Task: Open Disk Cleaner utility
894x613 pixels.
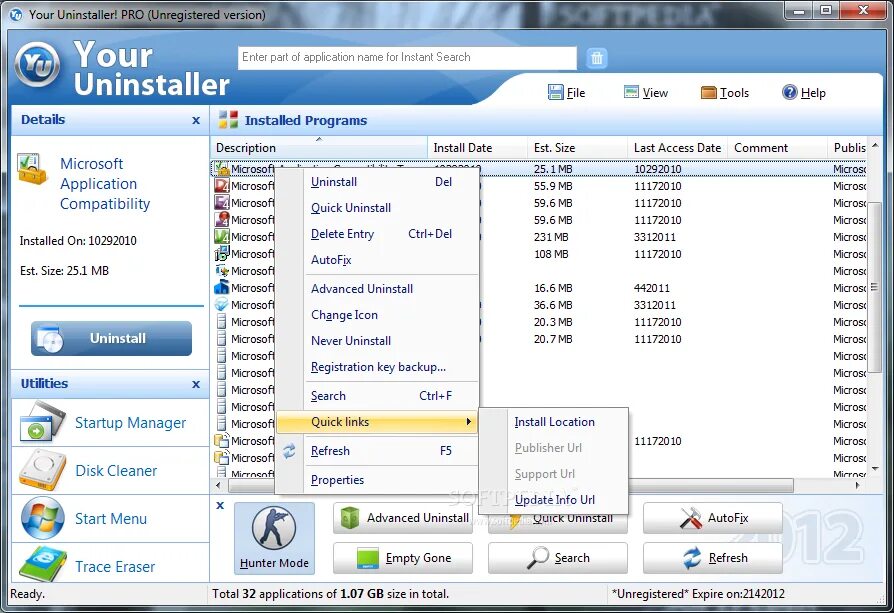Action: [110, 470]
